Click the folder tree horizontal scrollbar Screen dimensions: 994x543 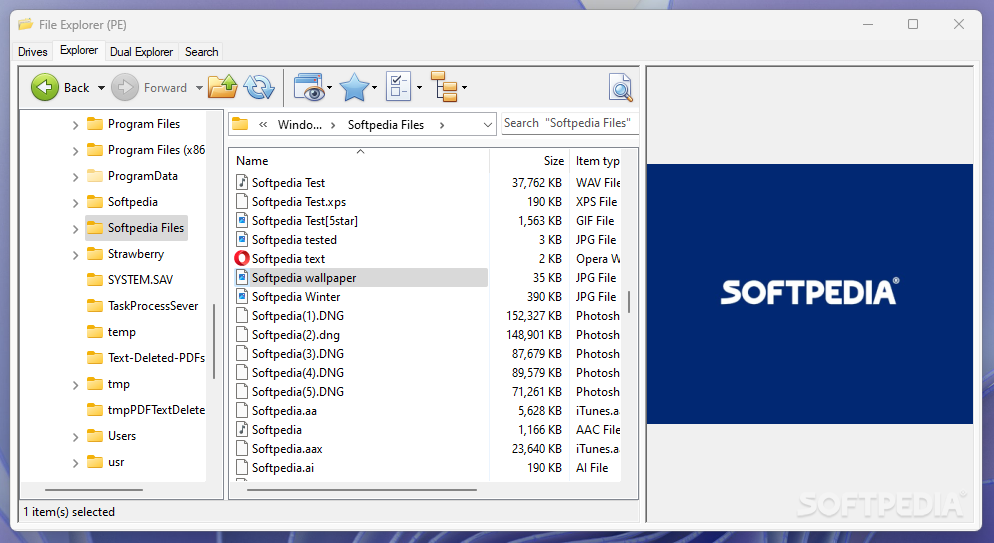(94, 490)
